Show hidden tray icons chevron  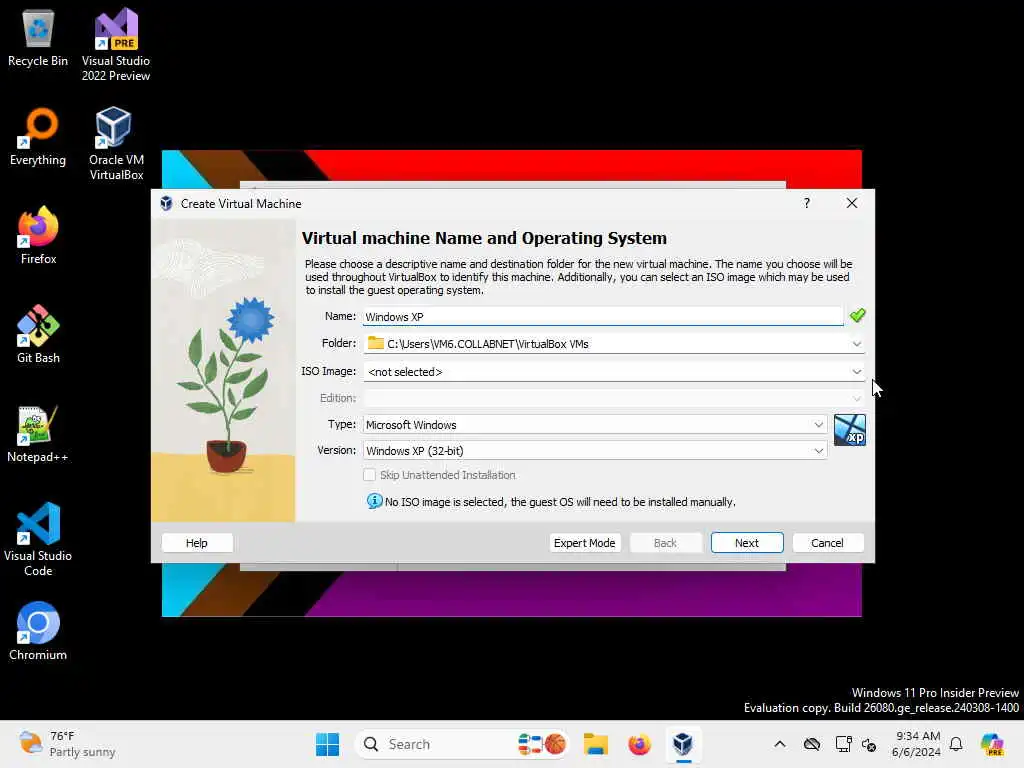pos(780,744)
